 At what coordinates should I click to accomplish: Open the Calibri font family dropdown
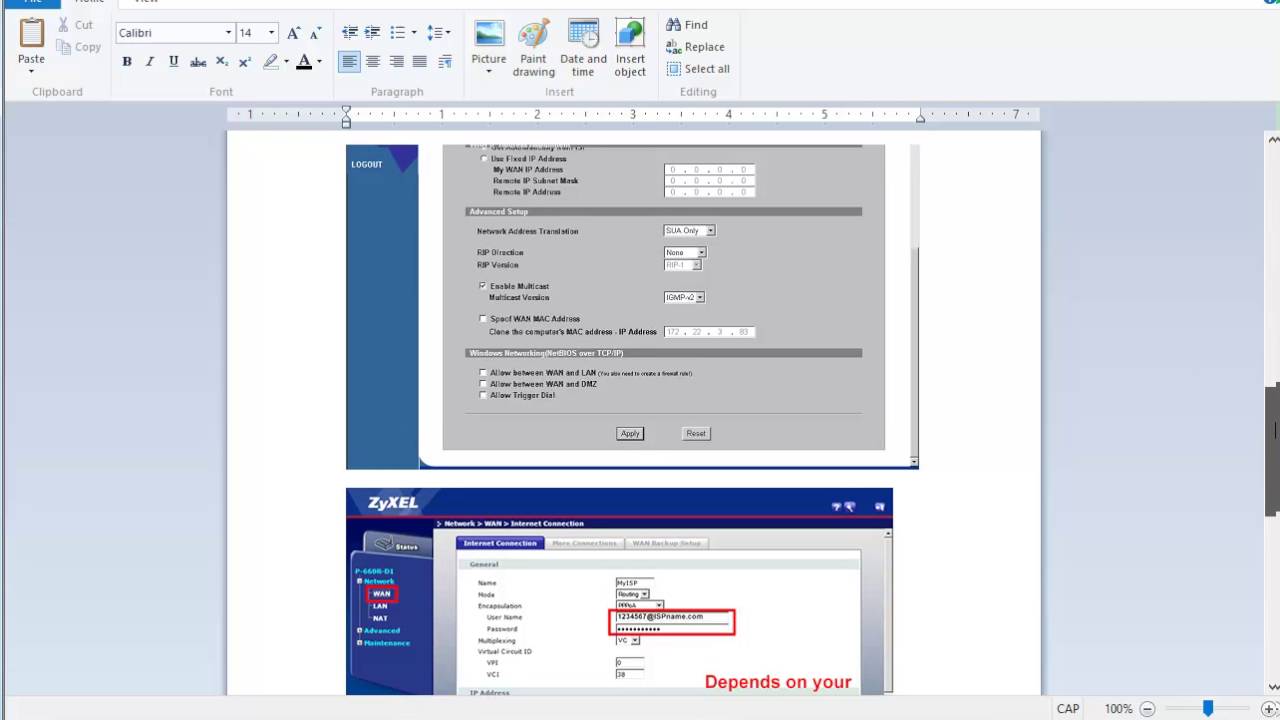tap(228, 33)
